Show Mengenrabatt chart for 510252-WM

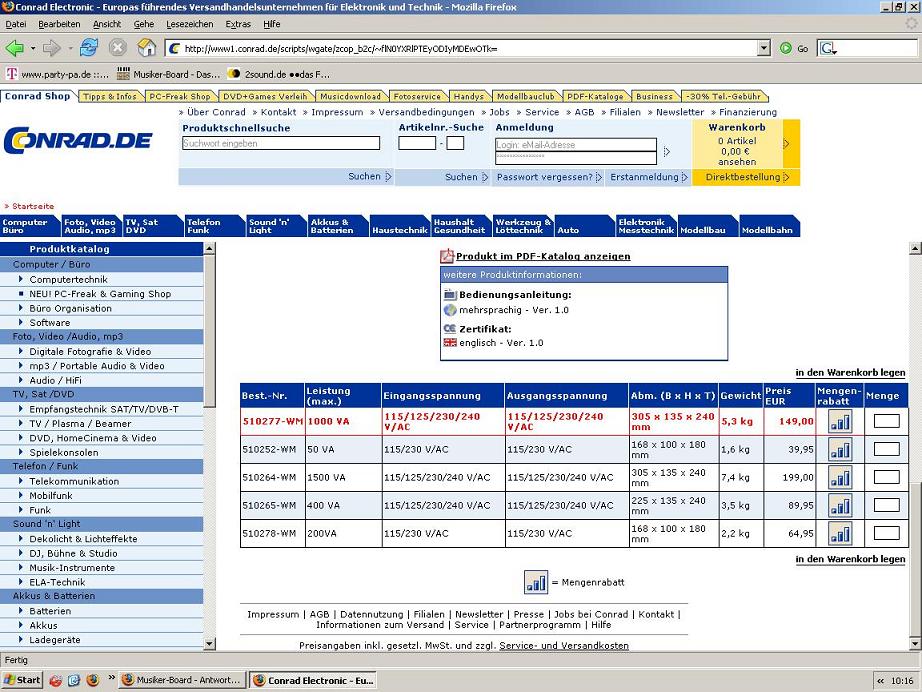tap(840, 449)
